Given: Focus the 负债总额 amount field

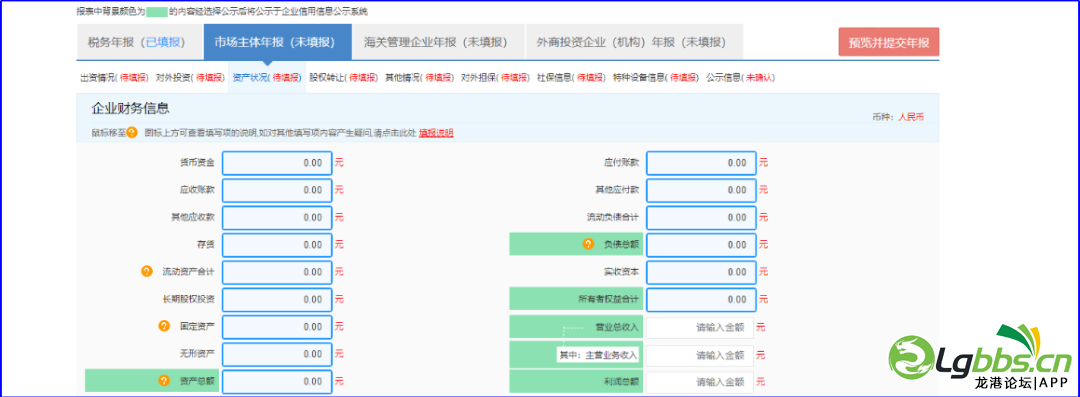Looking at the screenshot, I should point(701,245).
